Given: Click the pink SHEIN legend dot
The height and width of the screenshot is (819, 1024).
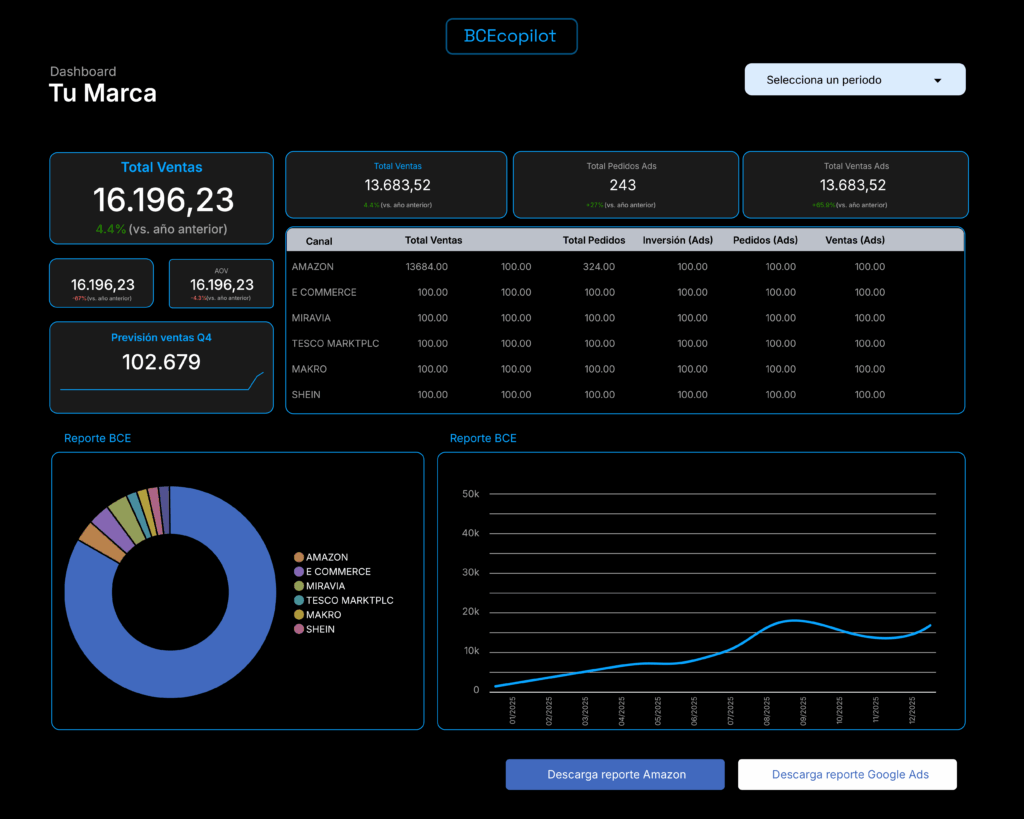Looking at the screenshot, I should coord(299,629).
